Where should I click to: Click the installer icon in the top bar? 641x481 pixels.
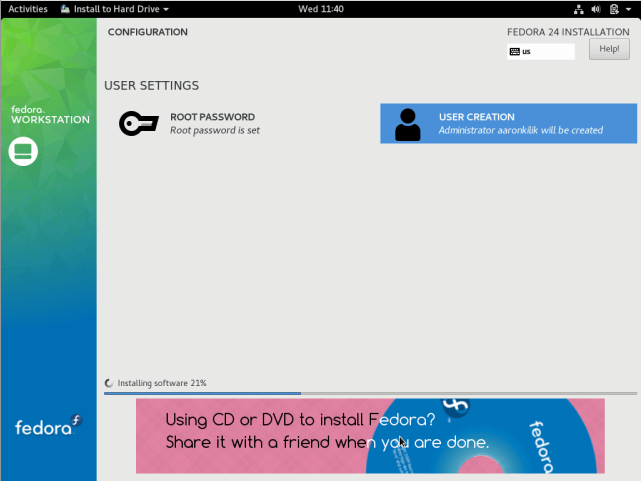(65, 9)
